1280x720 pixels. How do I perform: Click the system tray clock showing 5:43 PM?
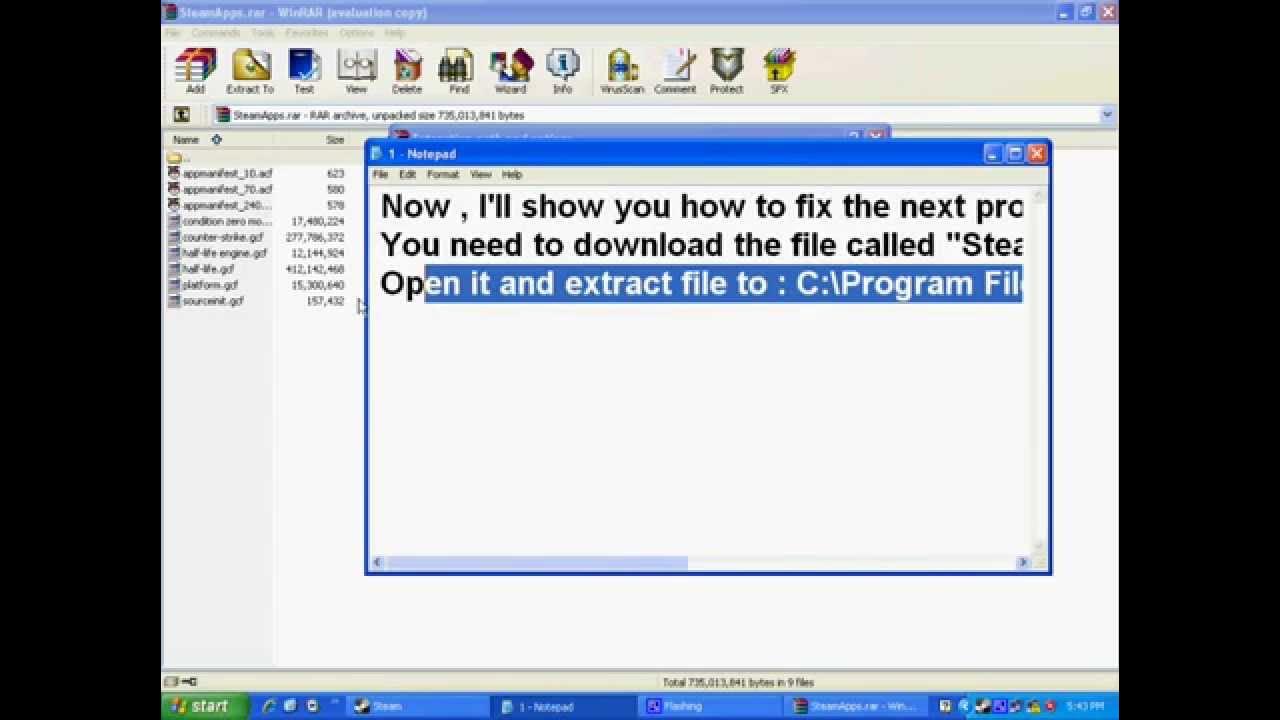[x=1086, y=706]
